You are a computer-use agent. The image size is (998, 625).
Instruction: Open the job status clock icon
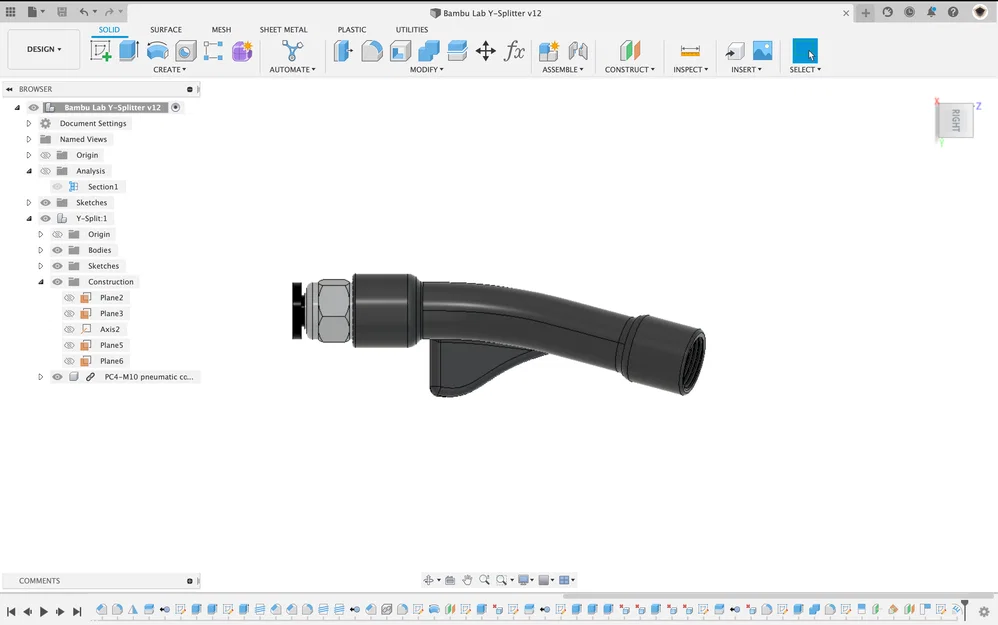[x=910, y=12]
